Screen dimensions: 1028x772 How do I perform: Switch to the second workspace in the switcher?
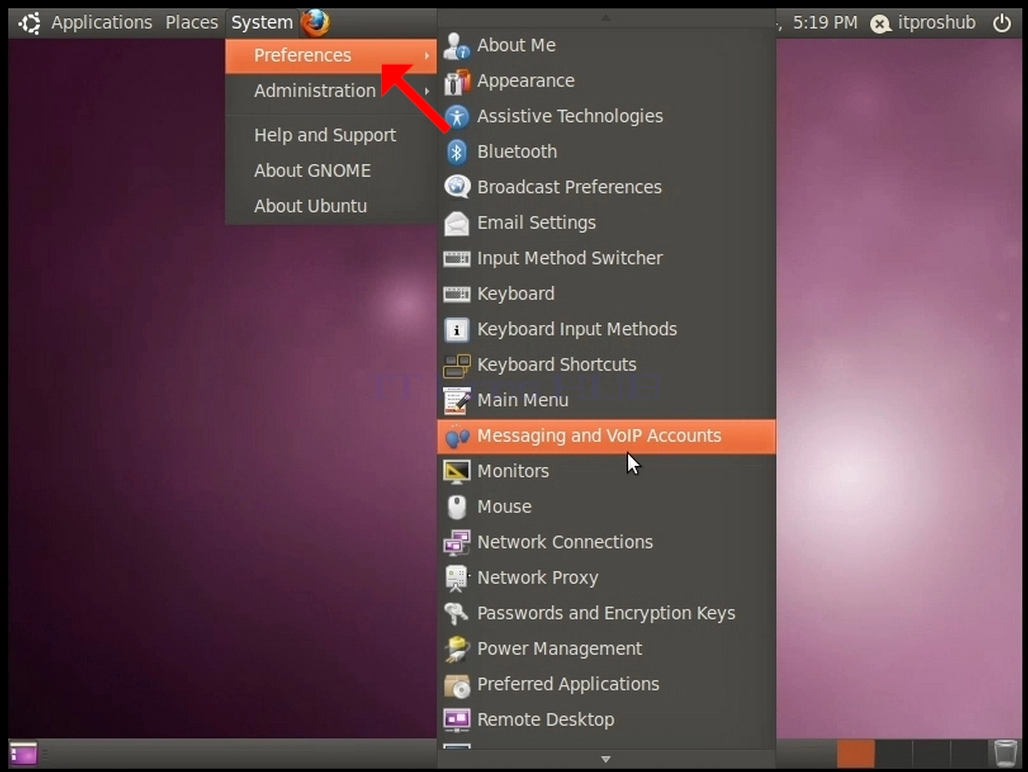pyautogui.click(x=893, y=753)
